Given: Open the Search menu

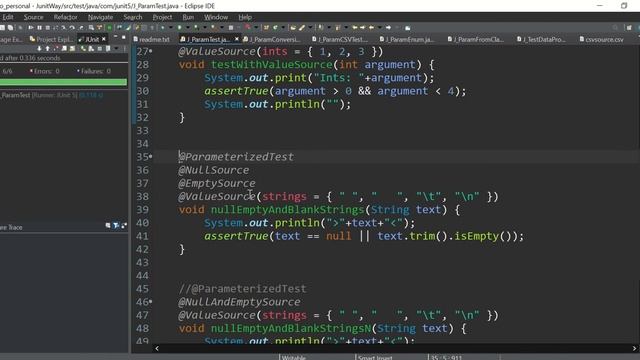Looking at the screenshot, I should pos(133,17).
